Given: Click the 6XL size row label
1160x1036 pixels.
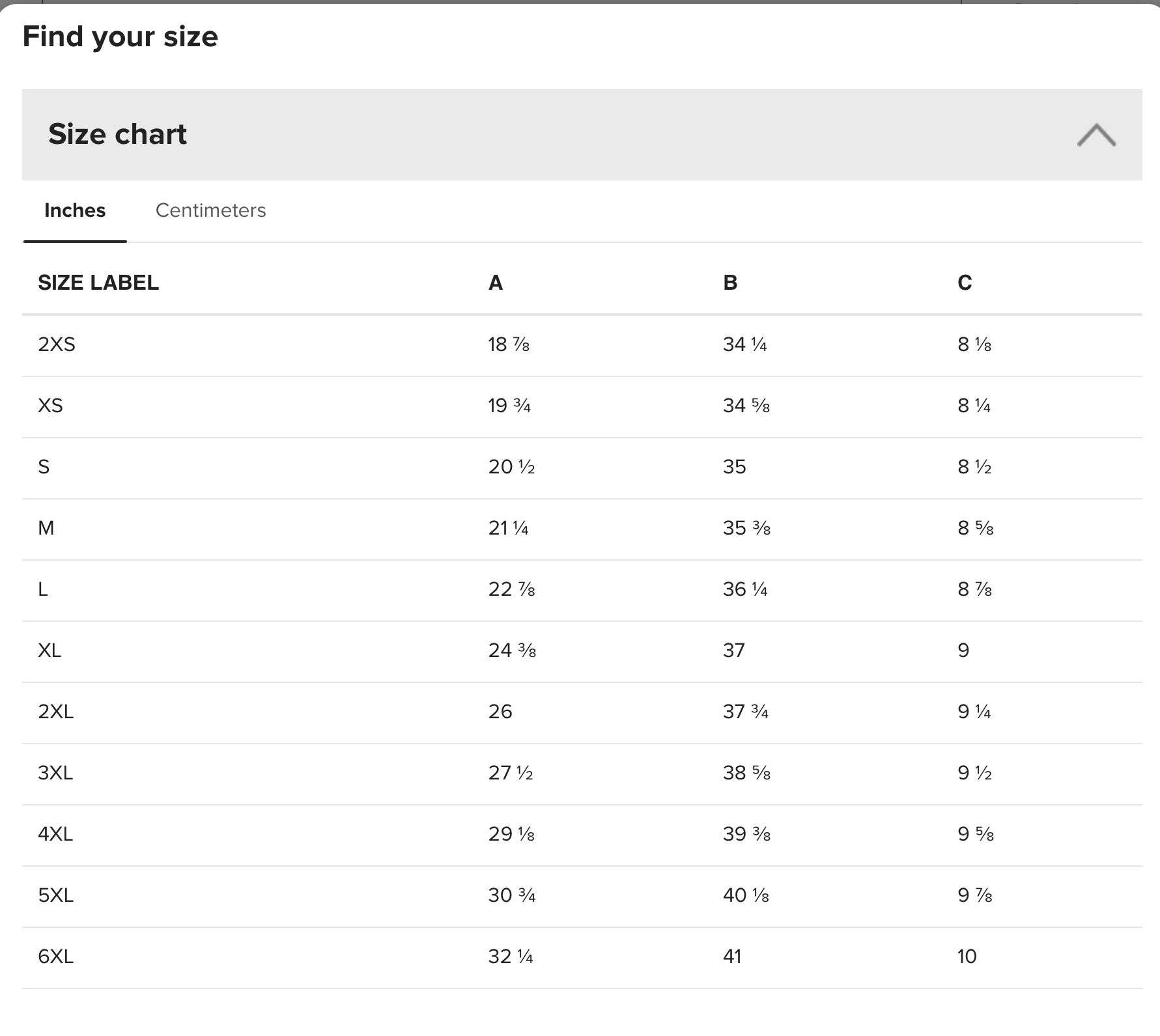Looking at the screenshot, I should [55, 956].
